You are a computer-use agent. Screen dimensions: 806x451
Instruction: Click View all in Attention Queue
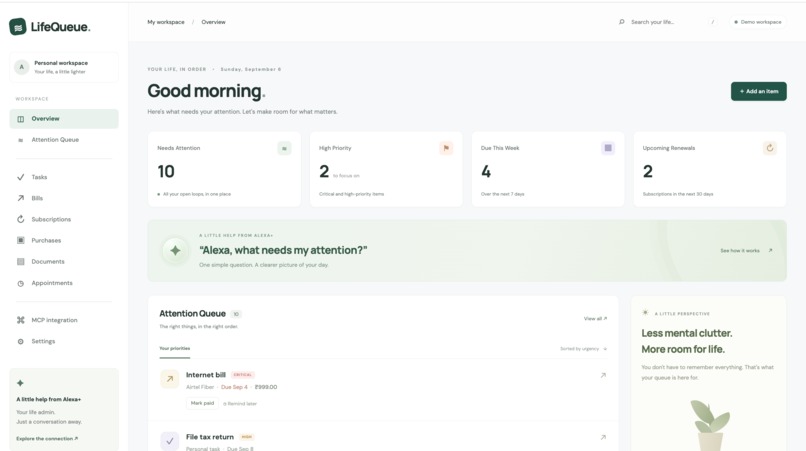click(x=595, y=319)
